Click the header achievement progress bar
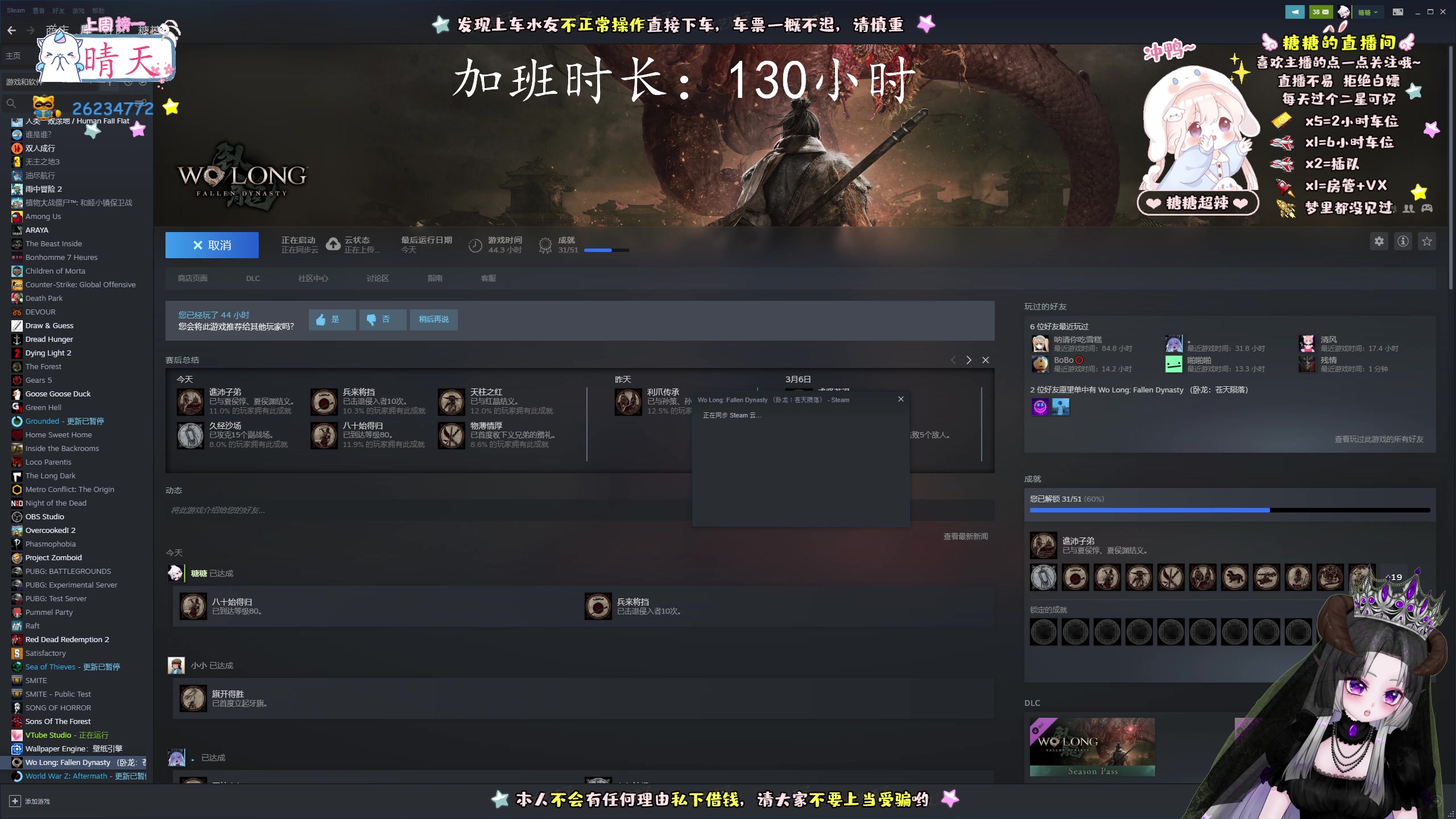 607,250
